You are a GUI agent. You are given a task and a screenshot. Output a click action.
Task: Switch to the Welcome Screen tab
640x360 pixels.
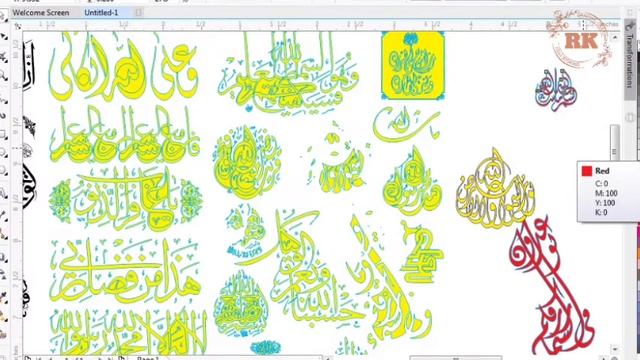point(41,13)
